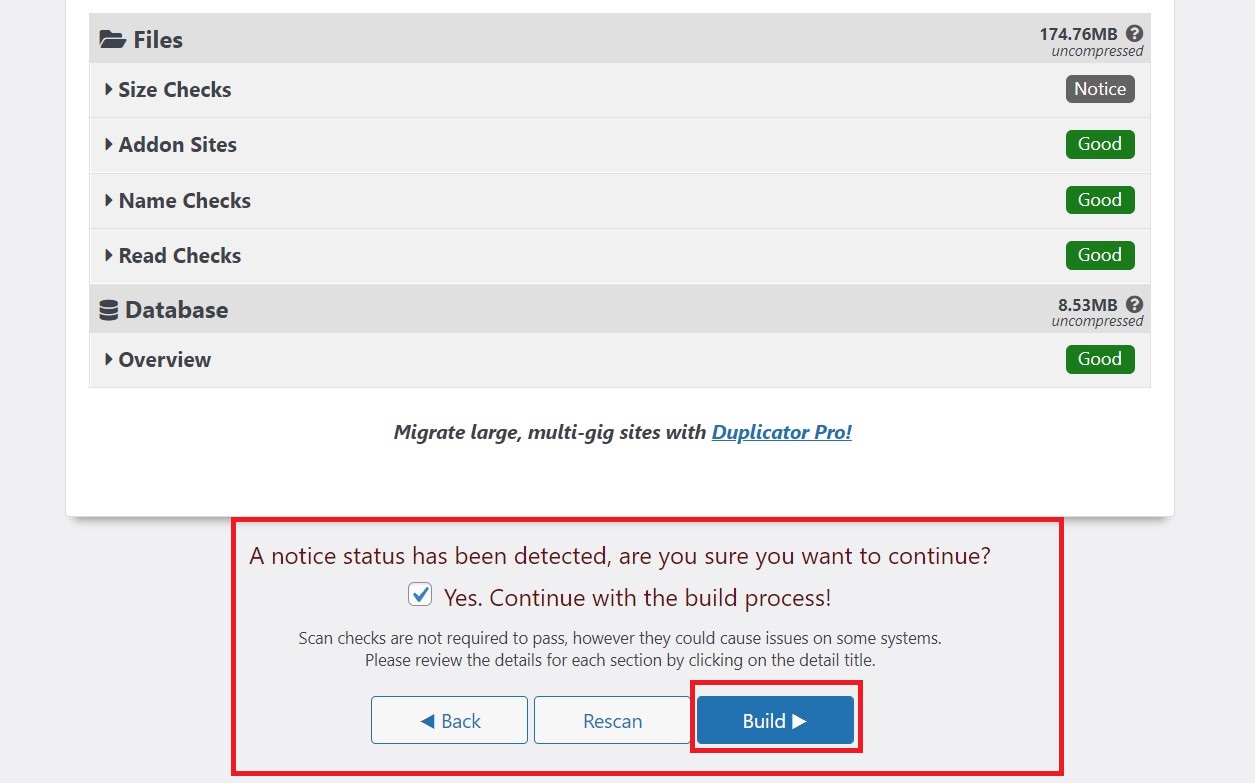This screenshot has height=783, width=1255.
Task: Click the Database stack icon
Action: click(109, 310)
